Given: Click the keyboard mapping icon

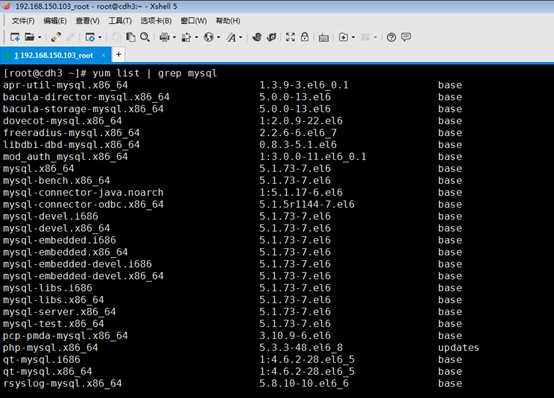Looking at the screenshot, I should [x=324, y=37].
